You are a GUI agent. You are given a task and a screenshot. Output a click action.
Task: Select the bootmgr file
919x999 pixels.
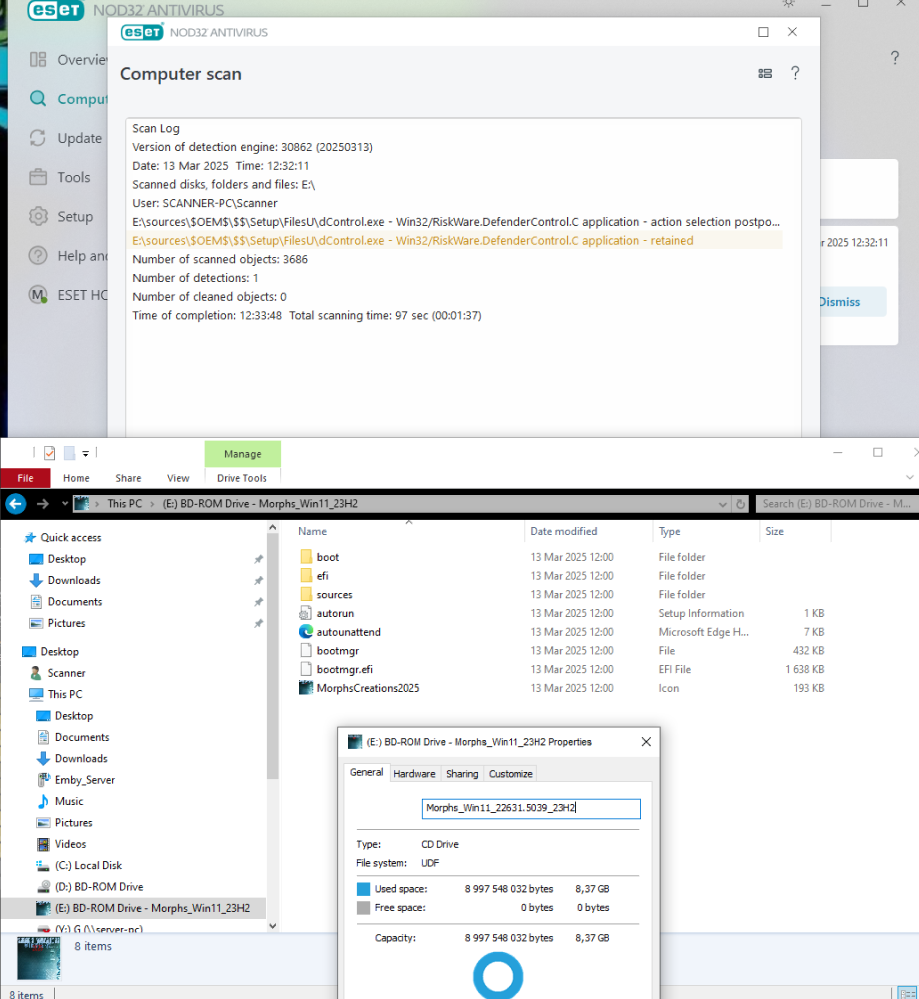338,650
